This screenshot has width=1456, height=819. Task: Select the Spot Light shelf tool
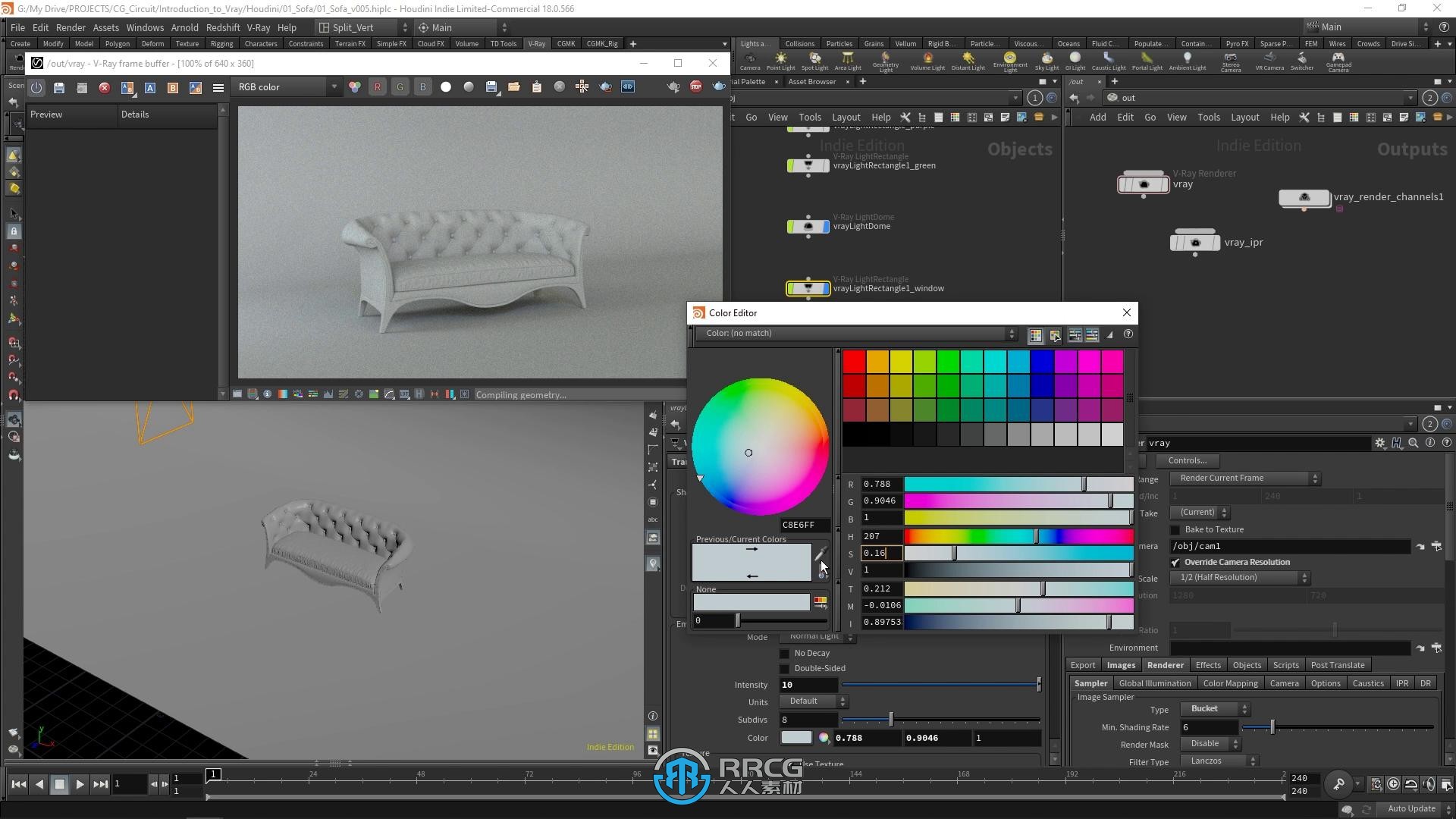(x=814, y=61)
